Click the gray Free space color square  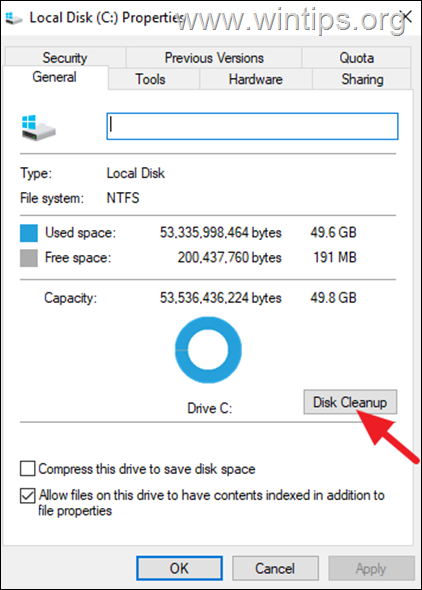29,258
